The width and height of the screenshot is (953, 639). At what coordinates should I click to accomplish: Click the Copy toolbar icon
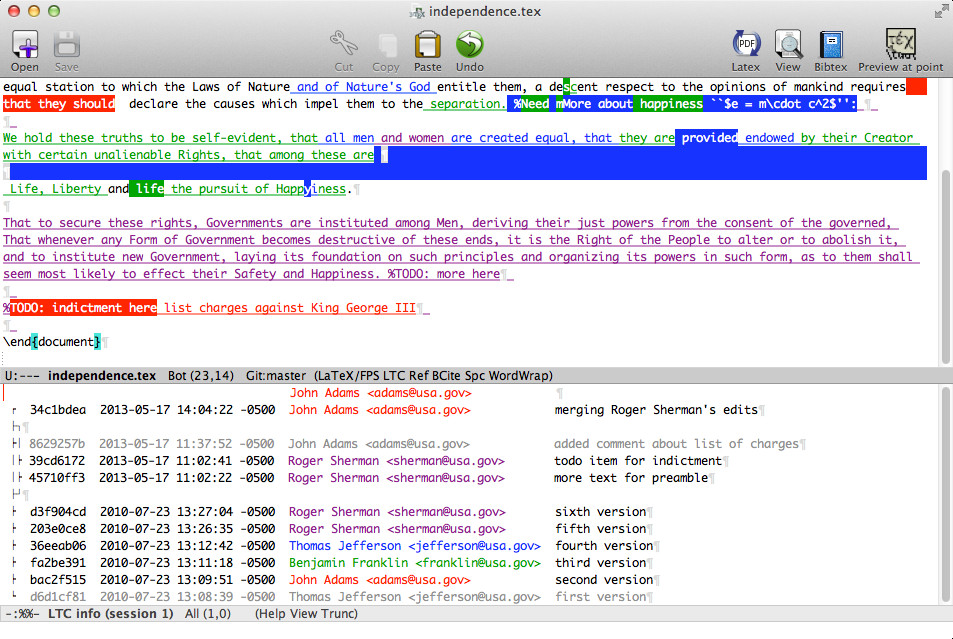point(386,46)
